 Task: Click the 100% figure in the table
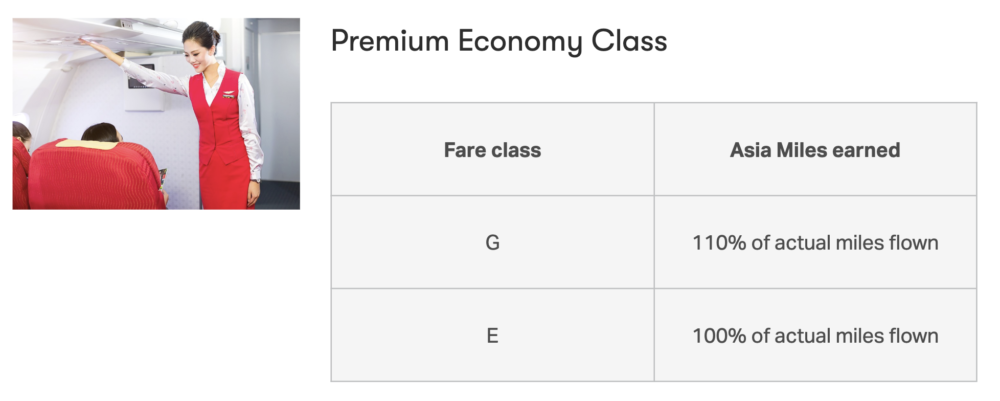[716, 335]
